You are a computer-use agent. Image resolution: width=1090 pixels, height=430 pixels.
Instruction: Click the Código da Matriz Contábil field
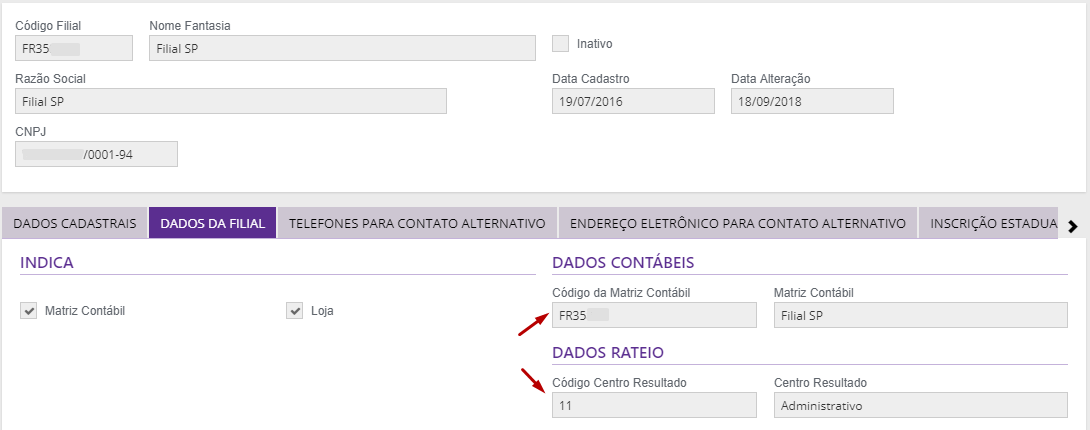coord(654,315)
